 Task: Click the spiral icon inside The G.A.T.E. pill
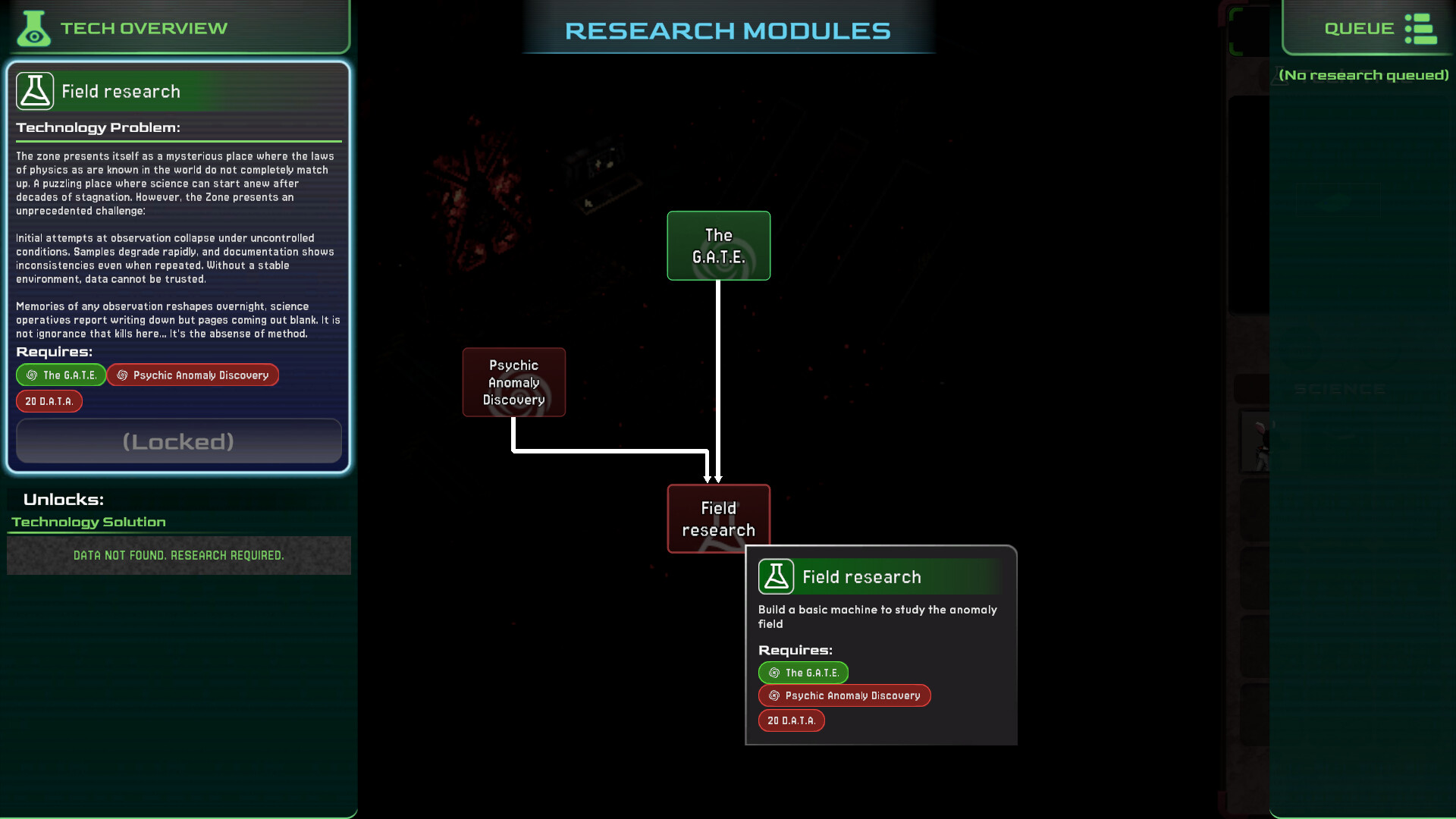pos(31,375)
